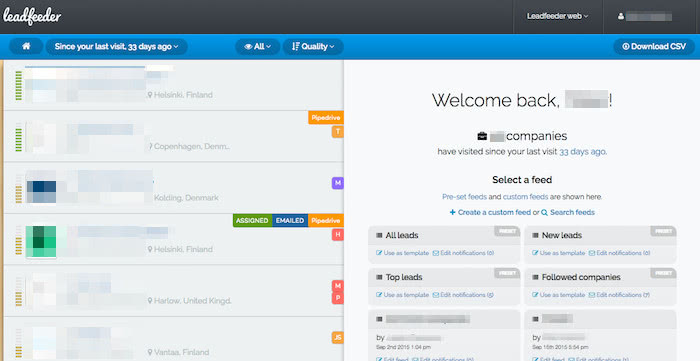Click 'Use as template' under Followed companies
Screen dimensions: 700x361
559,295
